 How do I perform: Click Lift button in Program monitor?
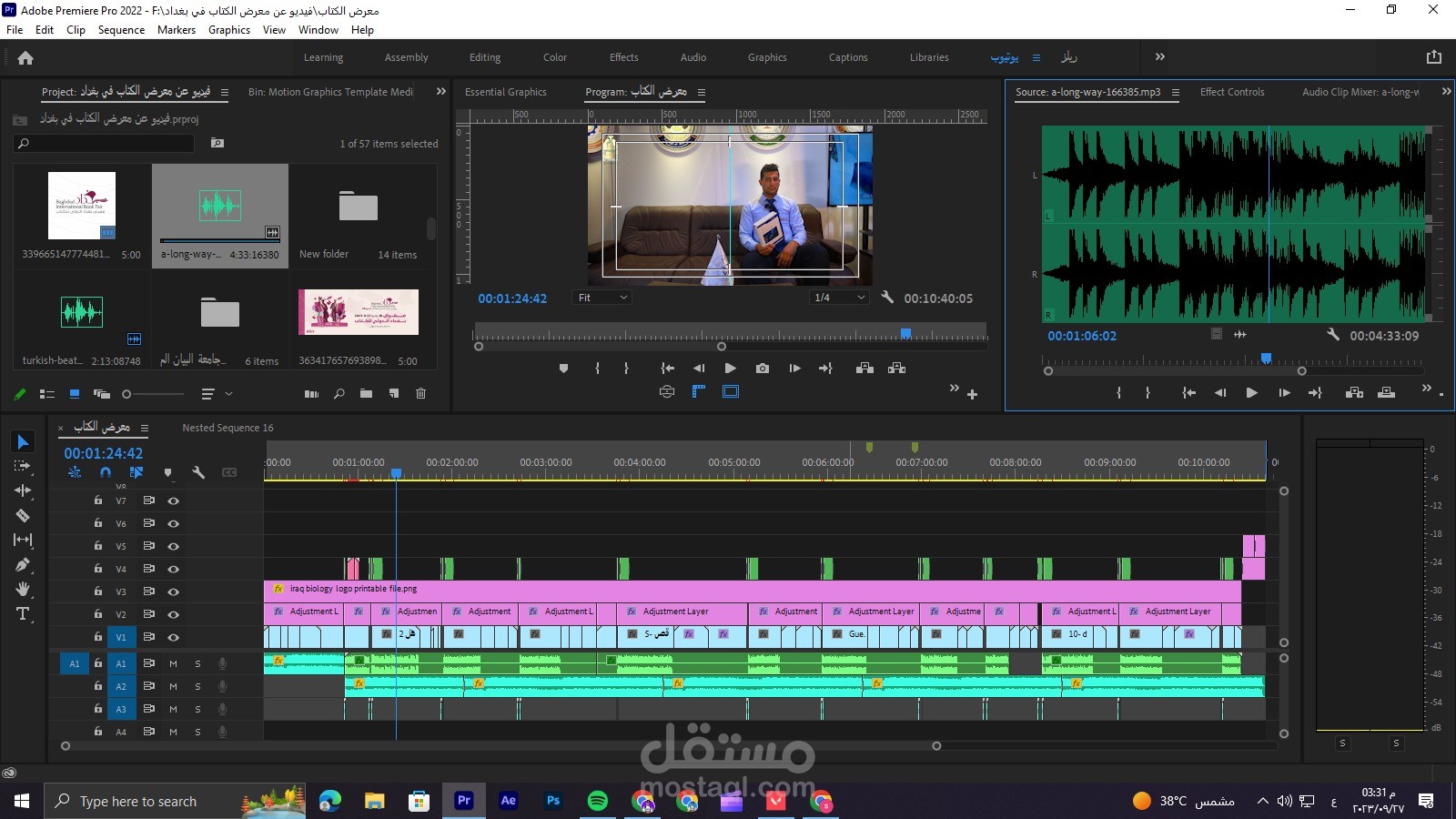(x=864, y=369)
